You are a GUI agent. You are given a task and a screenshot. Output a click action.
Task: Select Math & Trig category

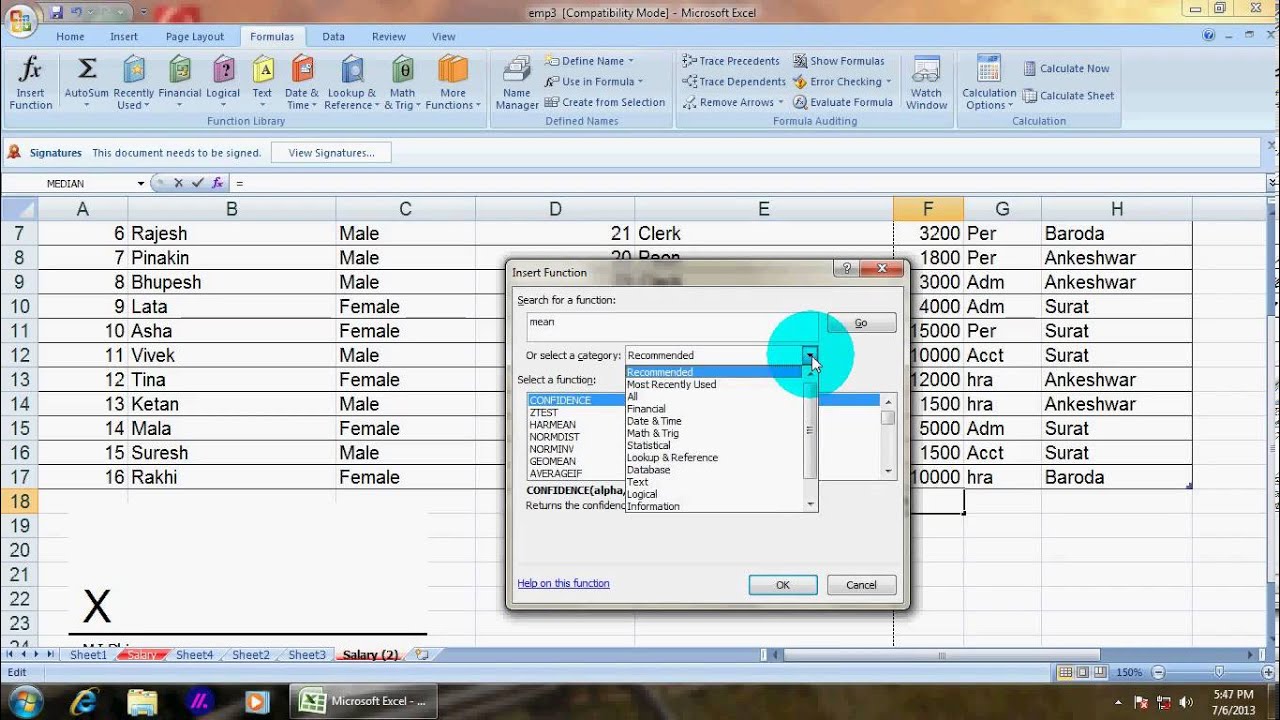pyautogui.click(x=714, y=433)
